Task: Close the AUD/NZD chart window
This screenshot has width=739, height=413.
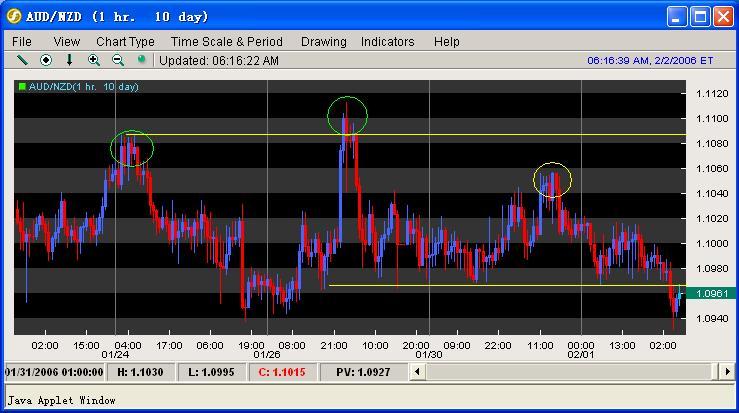Action: click(723, 17)
